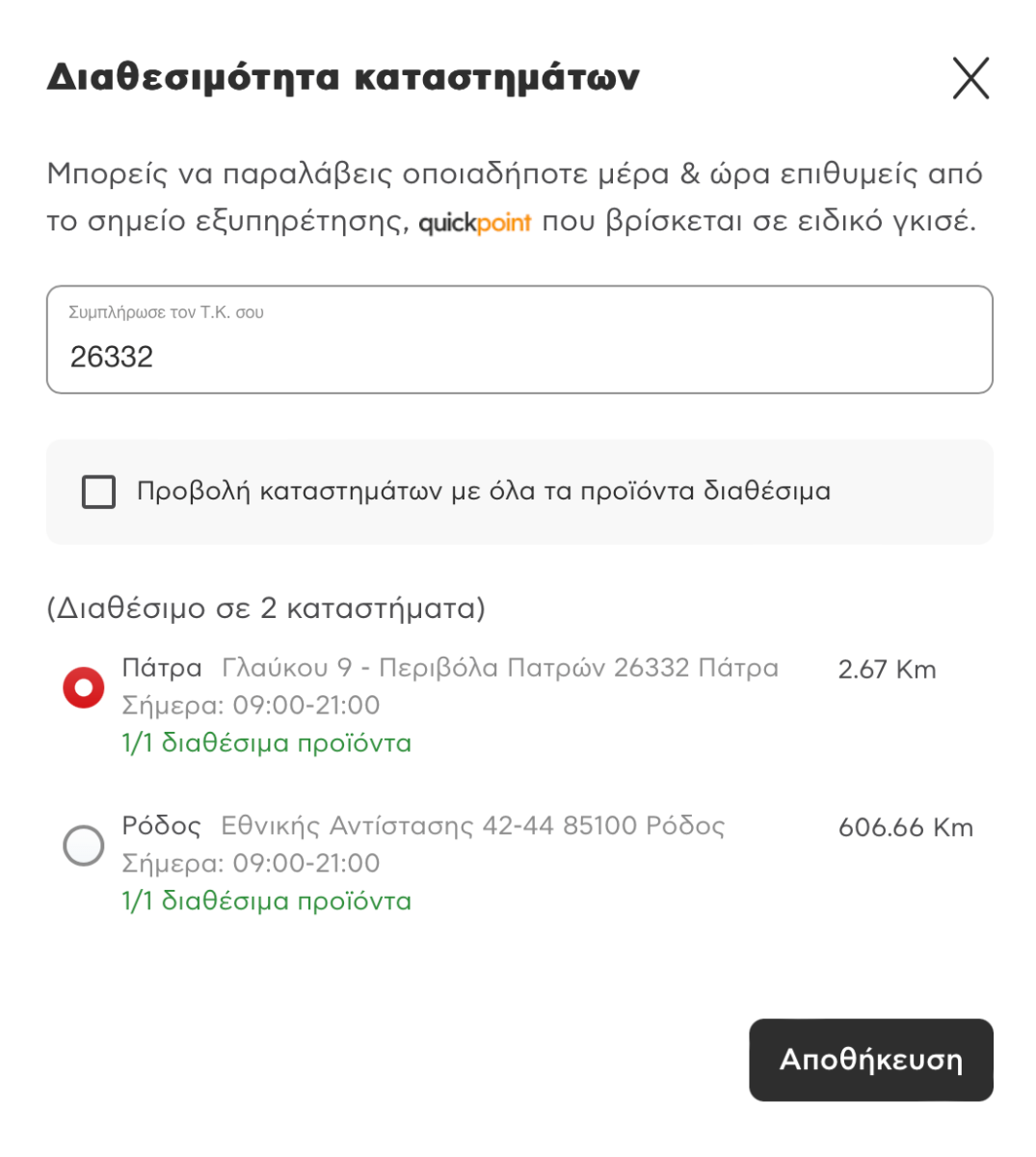
Task: Close the Διαθεσιμότητα καταστημάτων dialog with the X icon
Action: pos(970,78)
